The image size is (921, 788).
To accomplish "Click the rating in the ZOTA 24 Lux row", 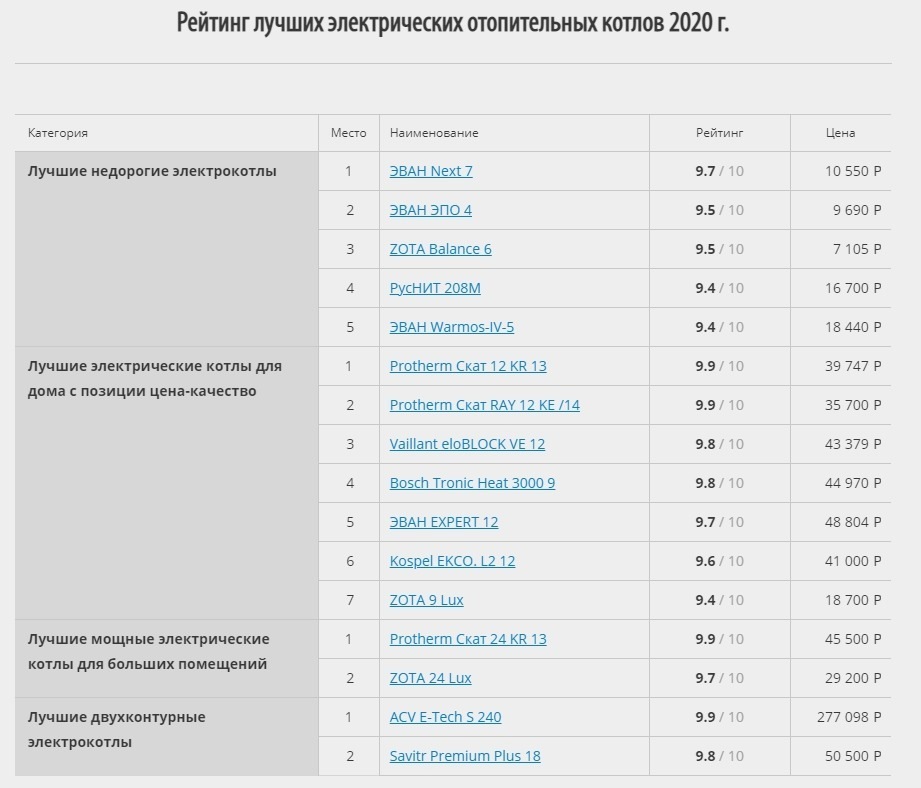I will pyautogui.click(x=720, y=678).
